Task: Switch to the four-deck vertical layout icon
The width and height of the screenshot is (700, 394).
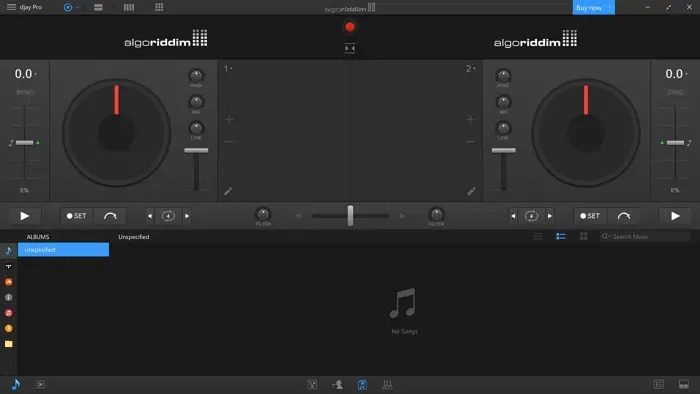Action: tap(129, 7)
